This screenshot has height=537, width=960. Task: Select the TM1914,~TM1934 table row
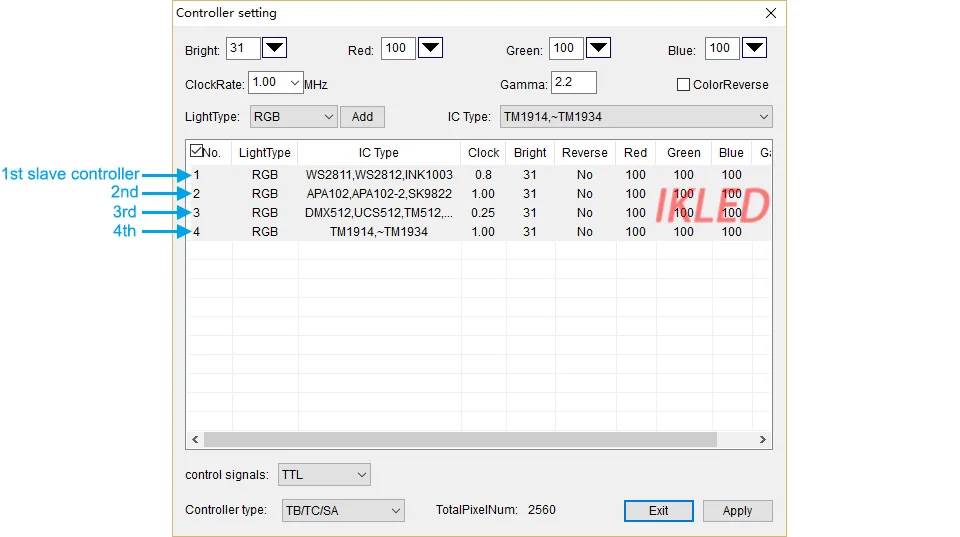[x=479, y=231]
